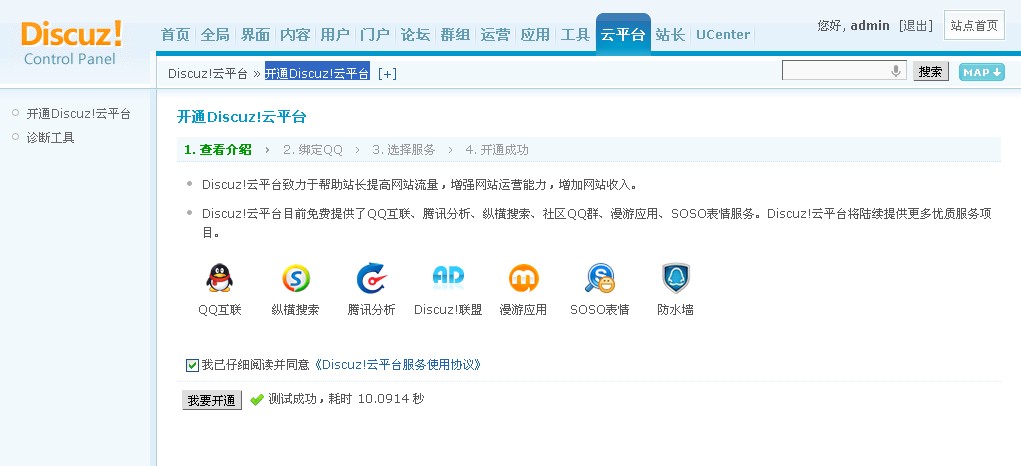
Task: Click the 漫游应用 label text
Action: tap(523, 310)
